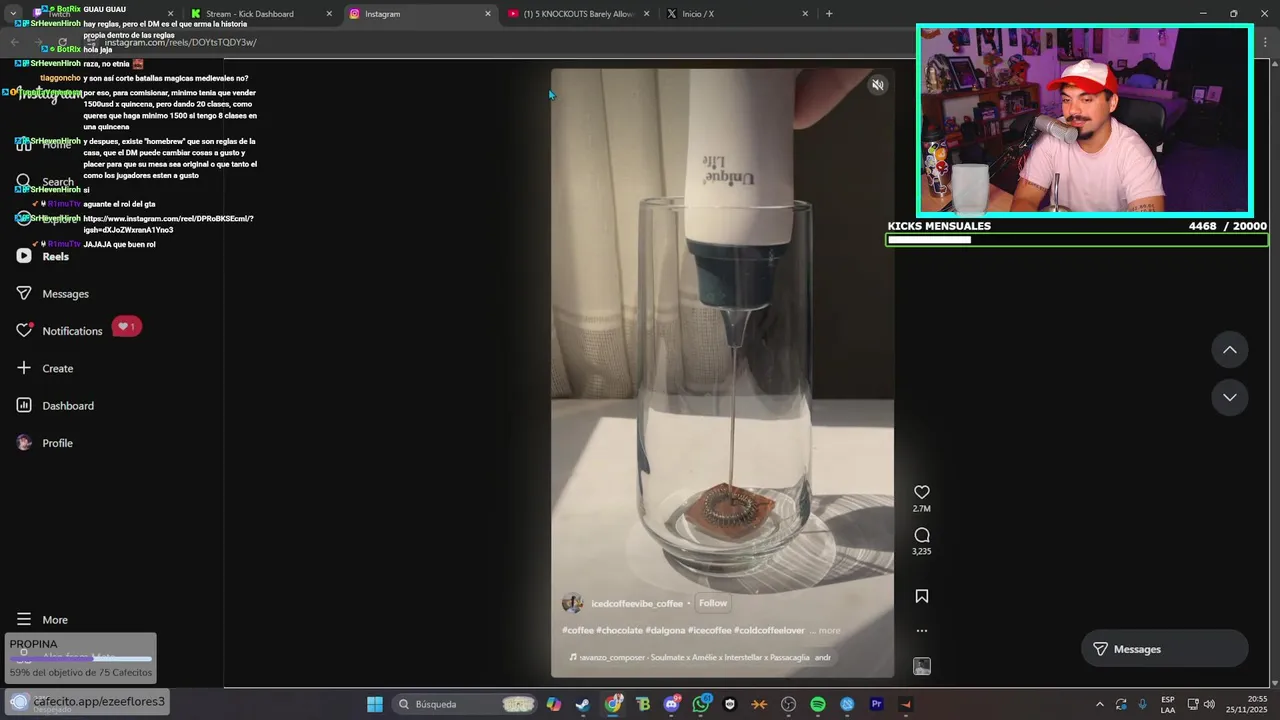Screen dimensions: 1280x720
Task: Click the red notification count badge
Action: [126, 327]
